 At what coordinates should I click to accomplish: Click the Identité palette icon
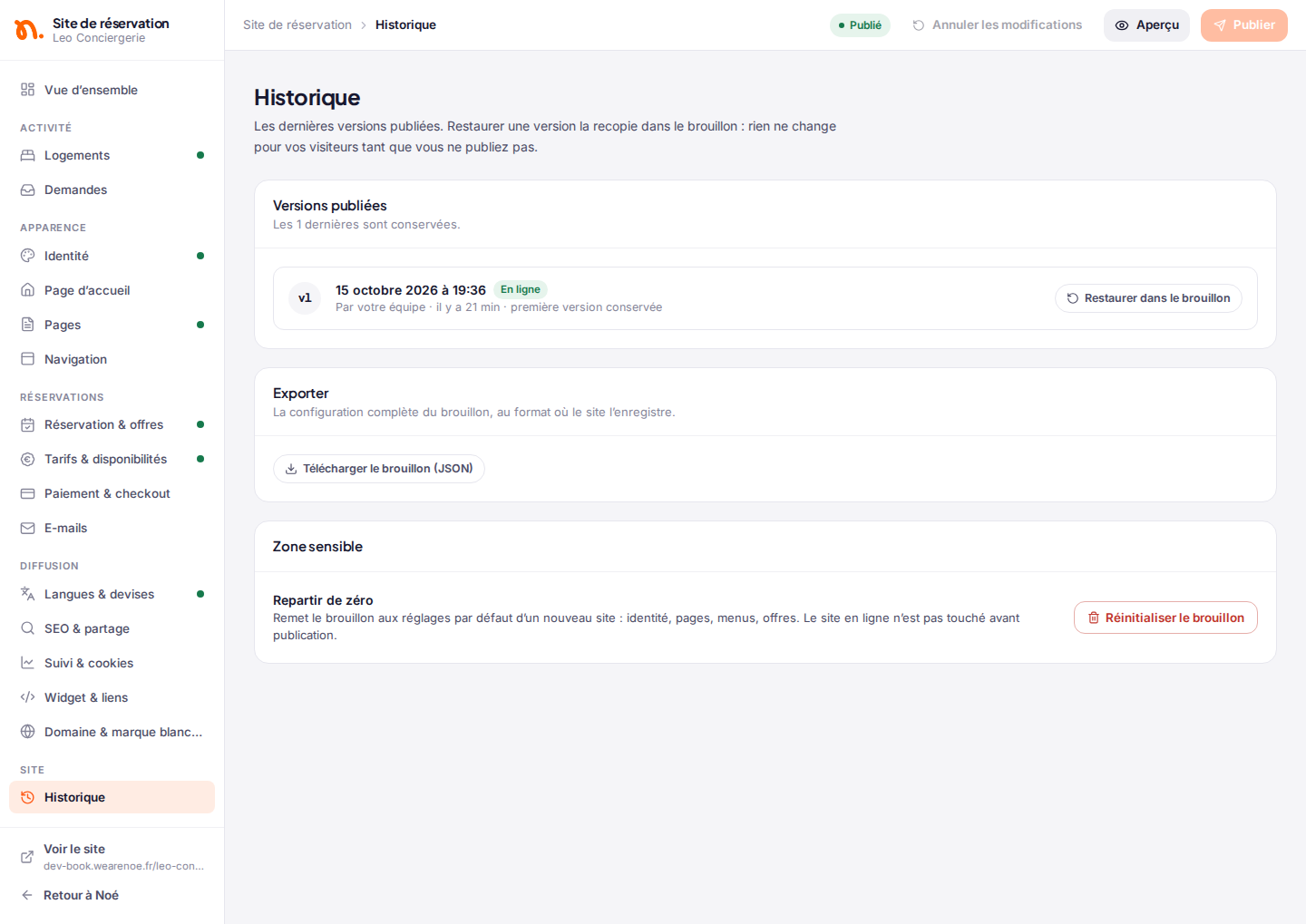tap(28, 256)
